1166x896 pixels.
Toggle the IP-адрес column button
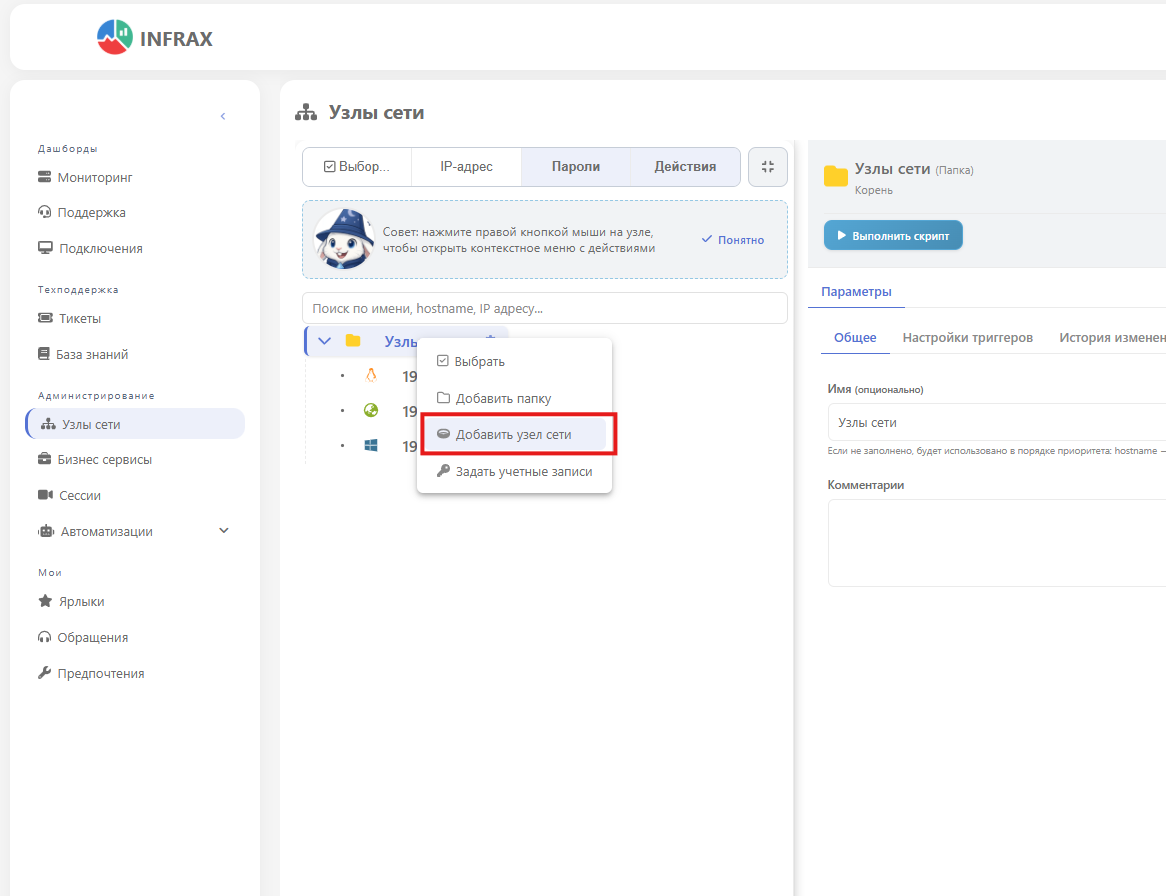coord(466,167)
